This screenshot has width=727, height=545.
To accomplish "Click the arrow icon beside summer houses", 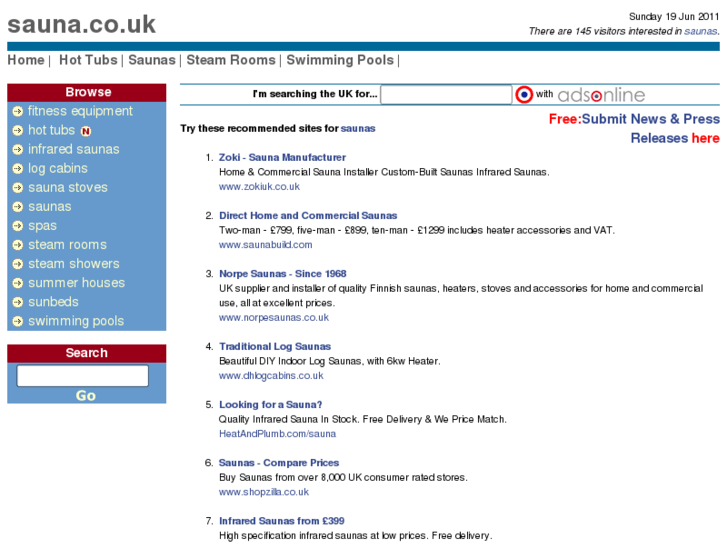I will click(x=18, y=283).
